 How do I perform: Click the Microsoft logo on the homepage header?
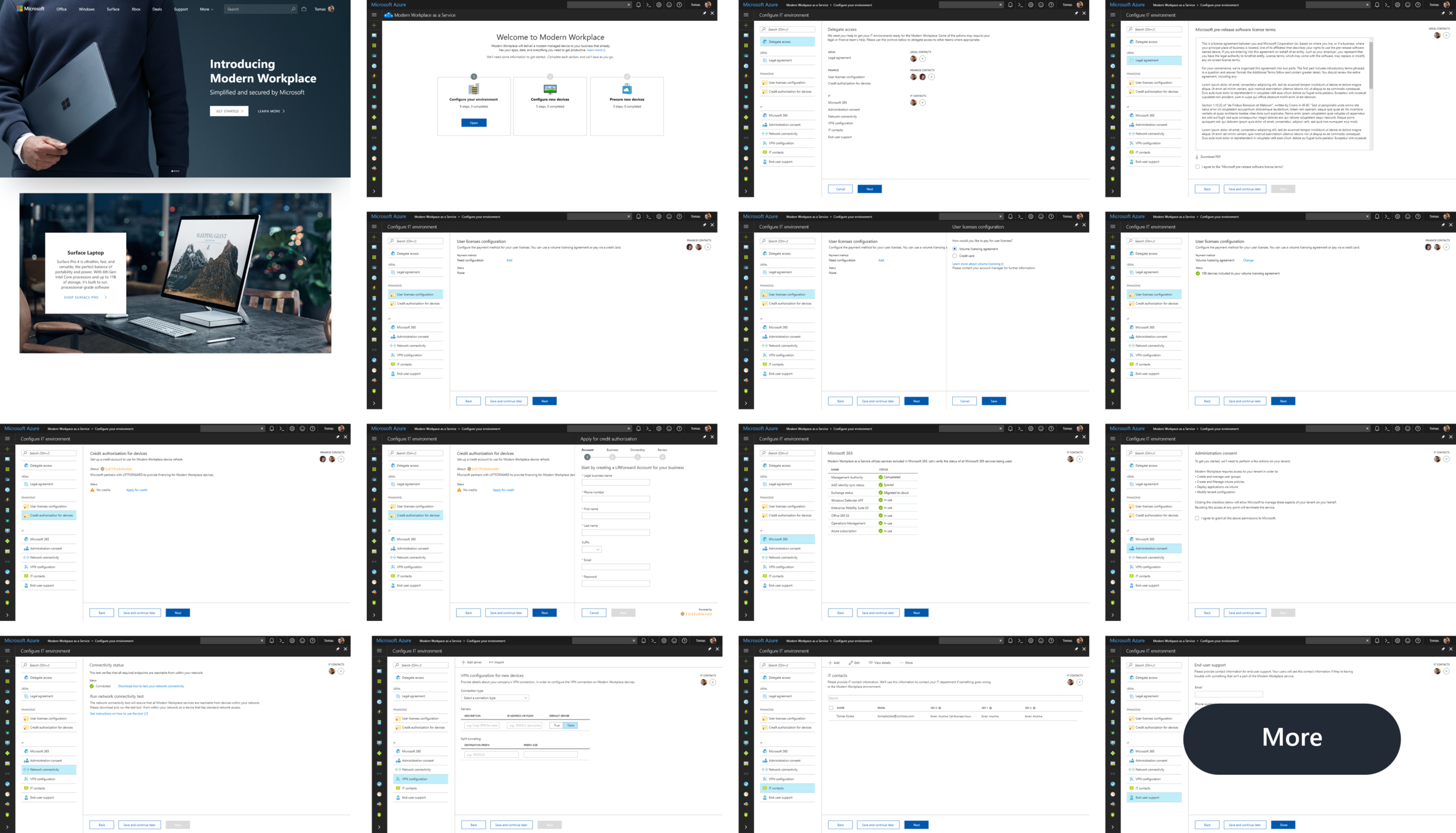[x=30, y=9]
